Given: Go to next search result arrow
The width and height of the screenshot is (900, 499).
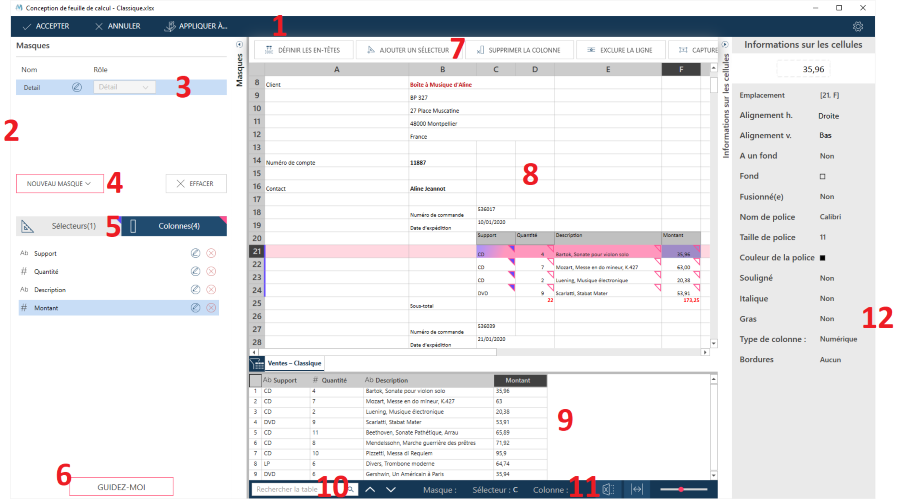Looking at the screenshot, I should 391,490.
